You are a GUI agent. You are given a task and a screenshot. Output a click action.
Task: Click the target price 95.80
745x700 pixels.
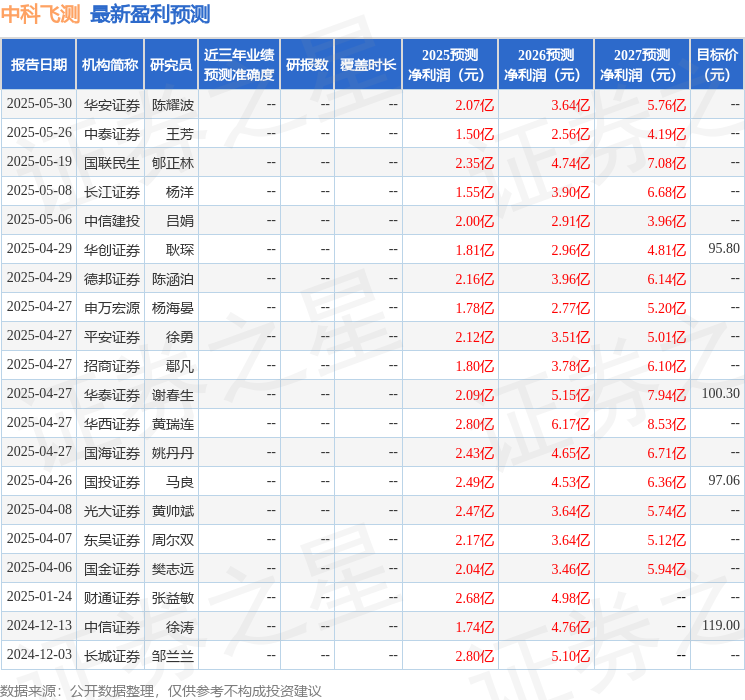(x=724, y=249)
